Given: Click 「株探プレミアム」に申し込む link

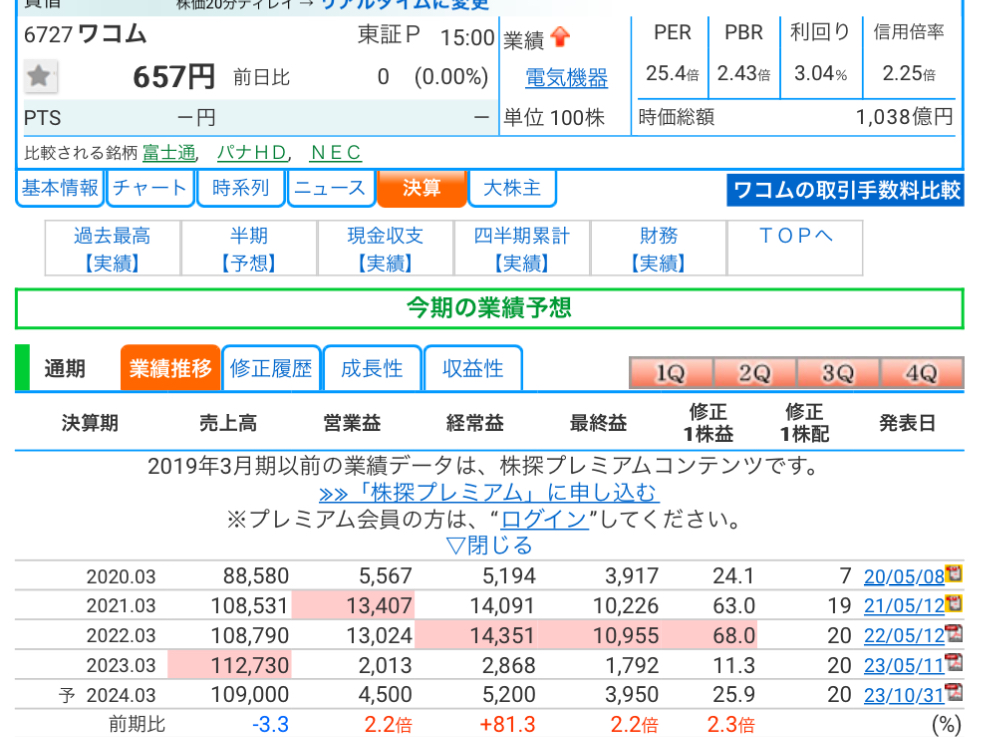Looking at the screenshot, I should coord(488,492).
